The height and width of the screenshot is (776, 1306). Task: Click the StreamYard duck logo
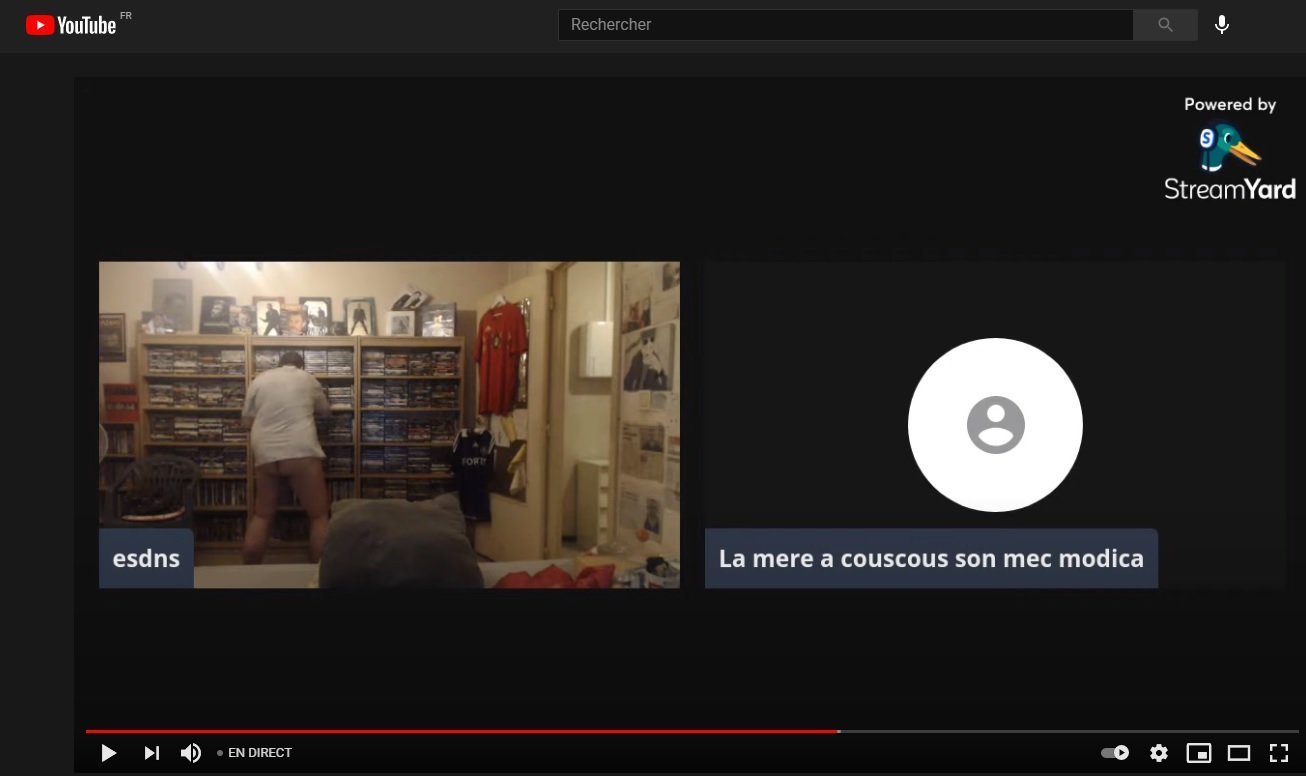click(x=1230, y=148)
